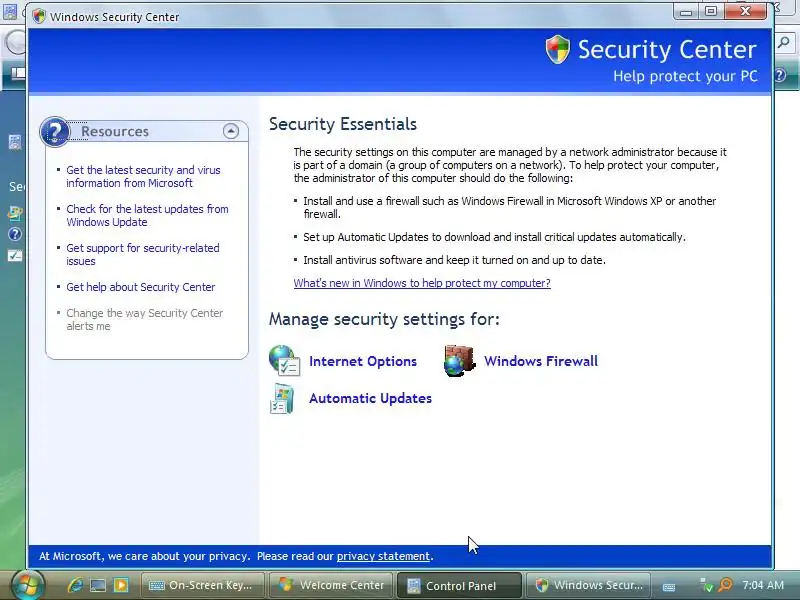The height and width of the screenshot is (600, 800).
Task: Open Get help about Security Center
Action: tap(141, 287)
